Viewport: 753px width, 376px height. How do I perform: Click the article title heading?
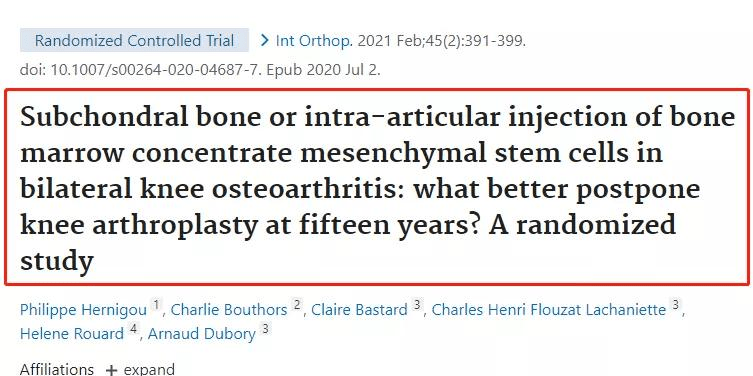click(x=377, y=189)
